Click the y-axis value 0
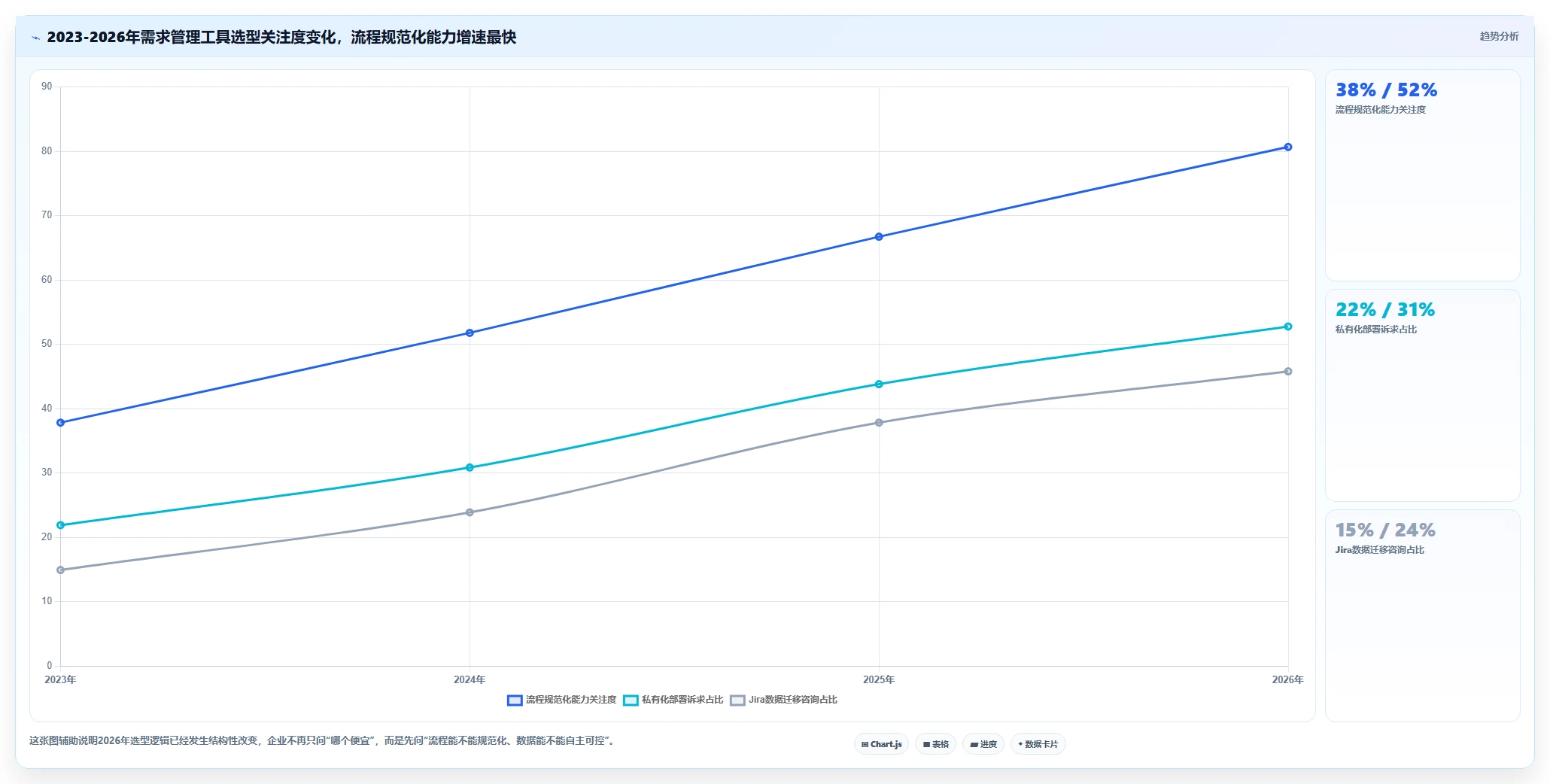Image resolution: width=1550 pixels, height=784 pixels. tap(50, 665)
